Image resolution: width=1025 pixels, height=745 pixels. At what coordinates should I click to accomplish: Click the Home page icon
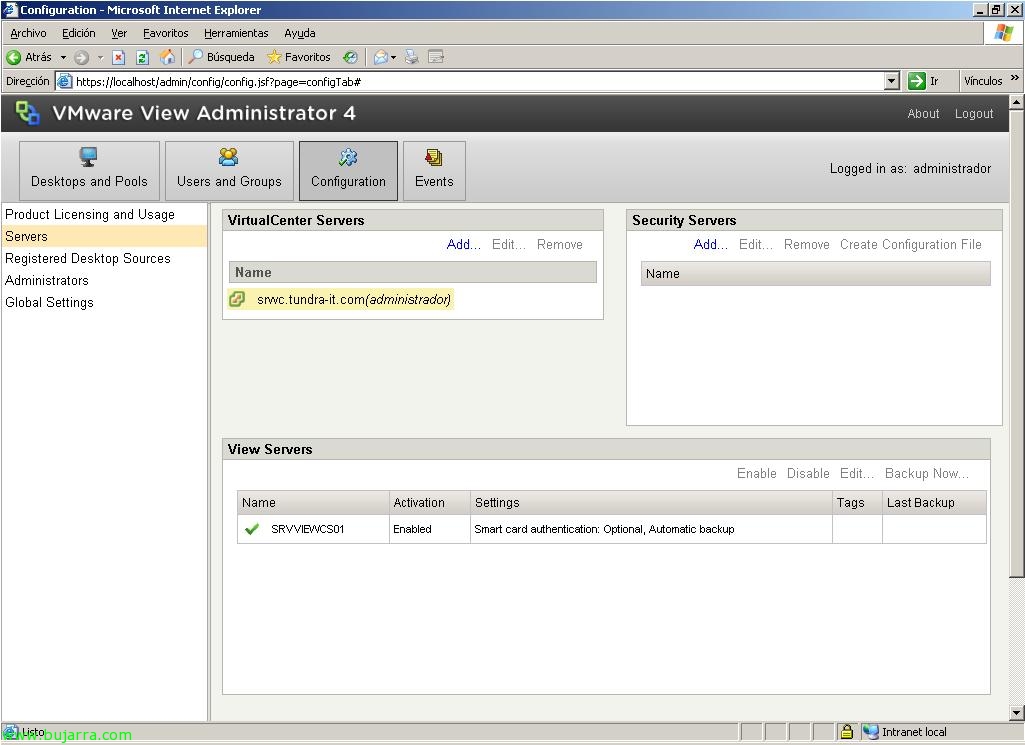coord(167,58)
